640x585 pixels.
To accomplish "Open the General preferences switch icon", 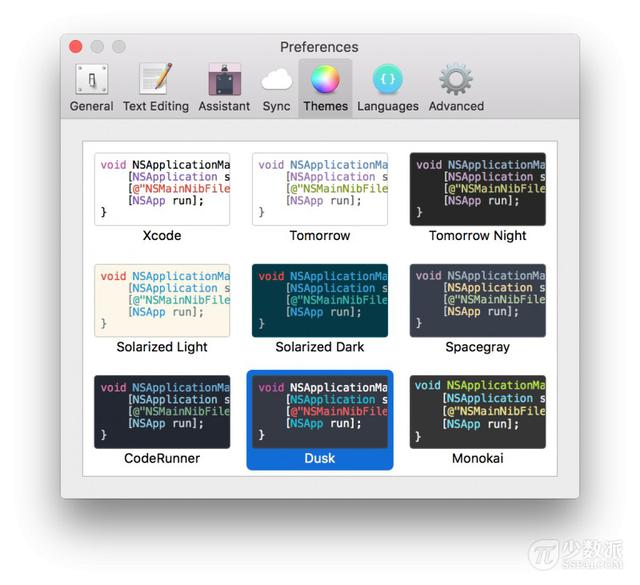I will coord(91,80).
